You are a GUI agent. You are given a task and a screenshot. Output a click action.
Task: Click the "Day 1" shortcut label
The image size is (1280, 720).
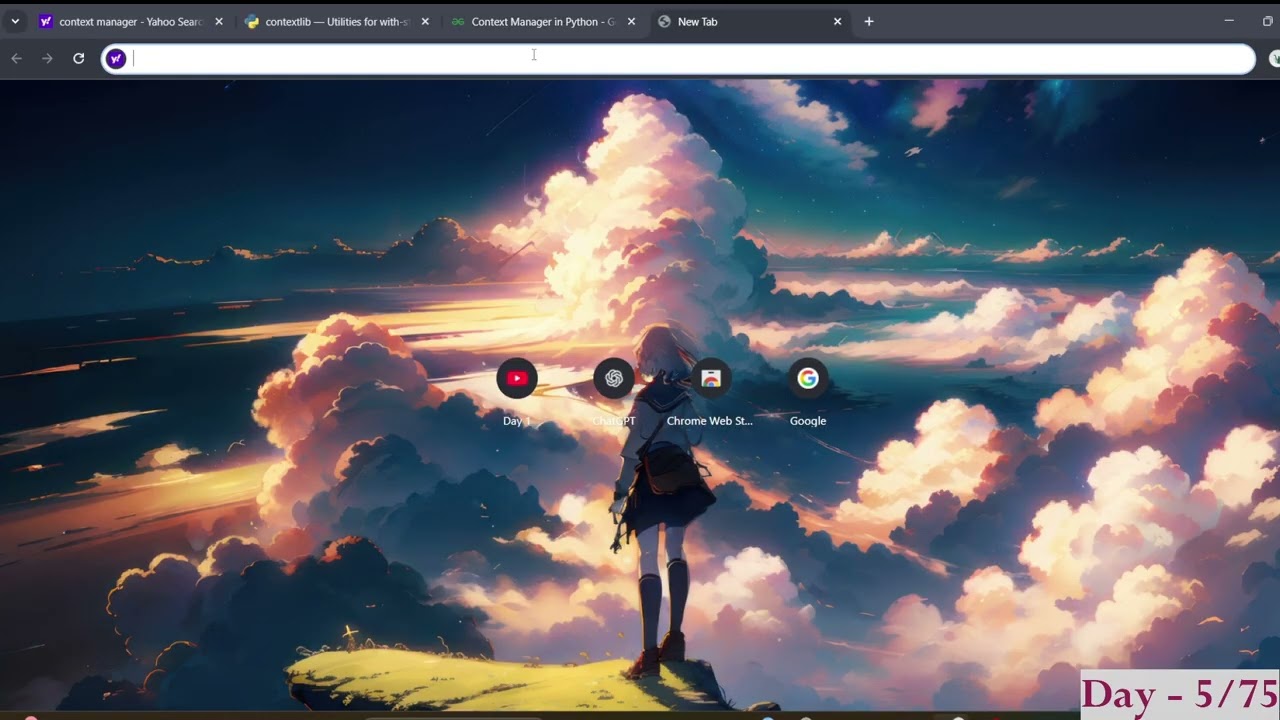click(x=517, y=421)
